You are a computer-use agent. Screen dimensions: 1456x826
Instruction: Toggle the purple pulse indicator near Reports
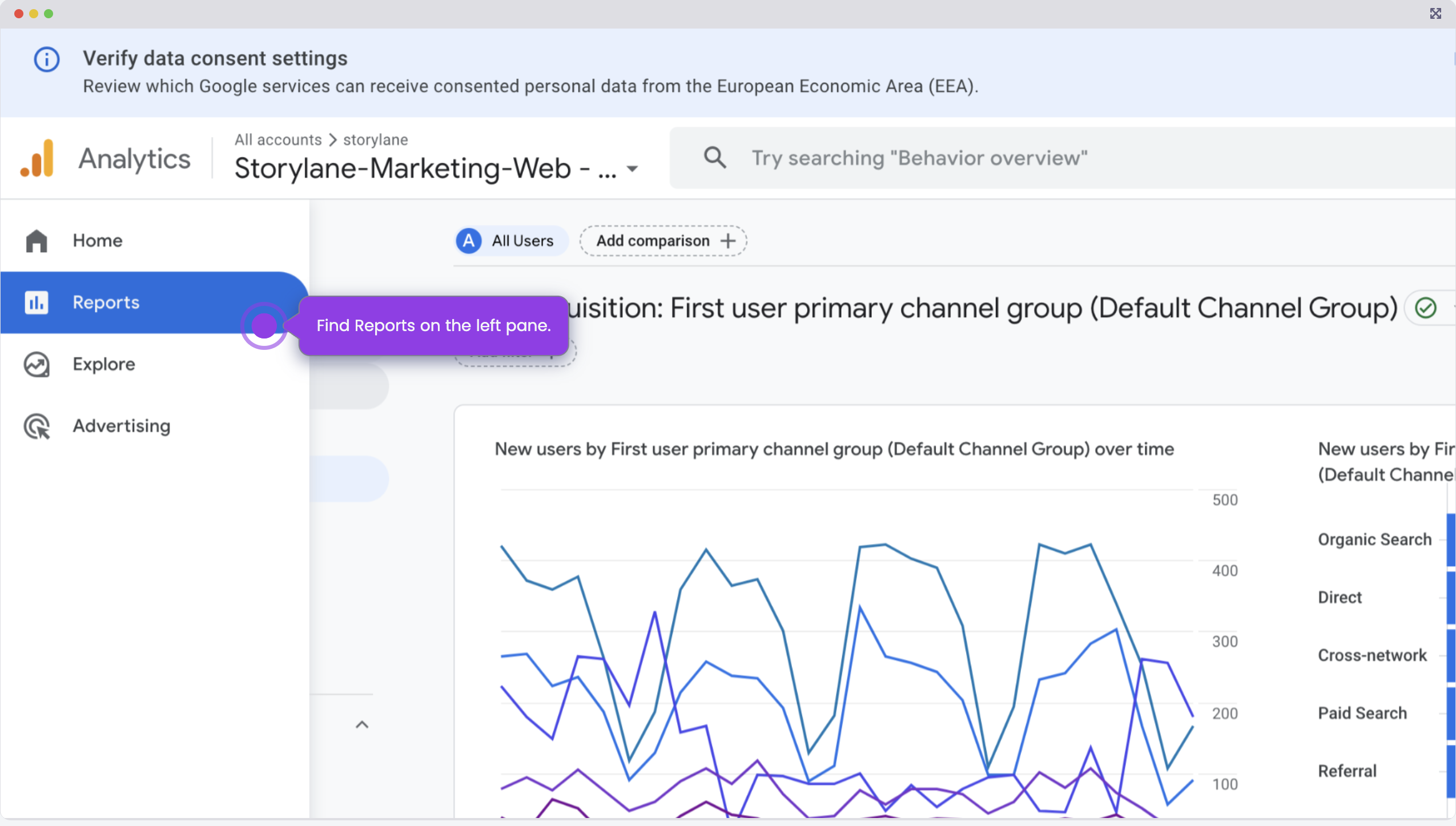point(264,326)
